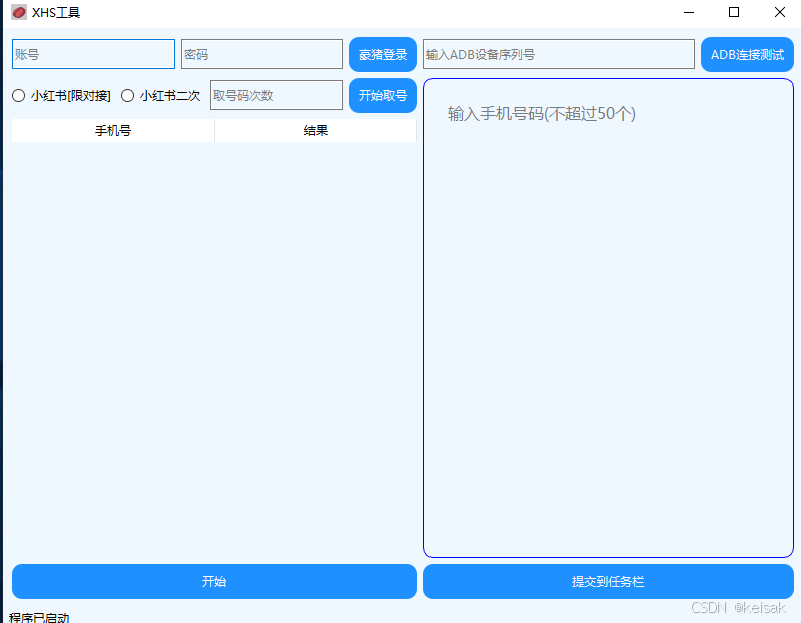
Task: Click the minimize button in title bar
Action: (x=688, y=12)
